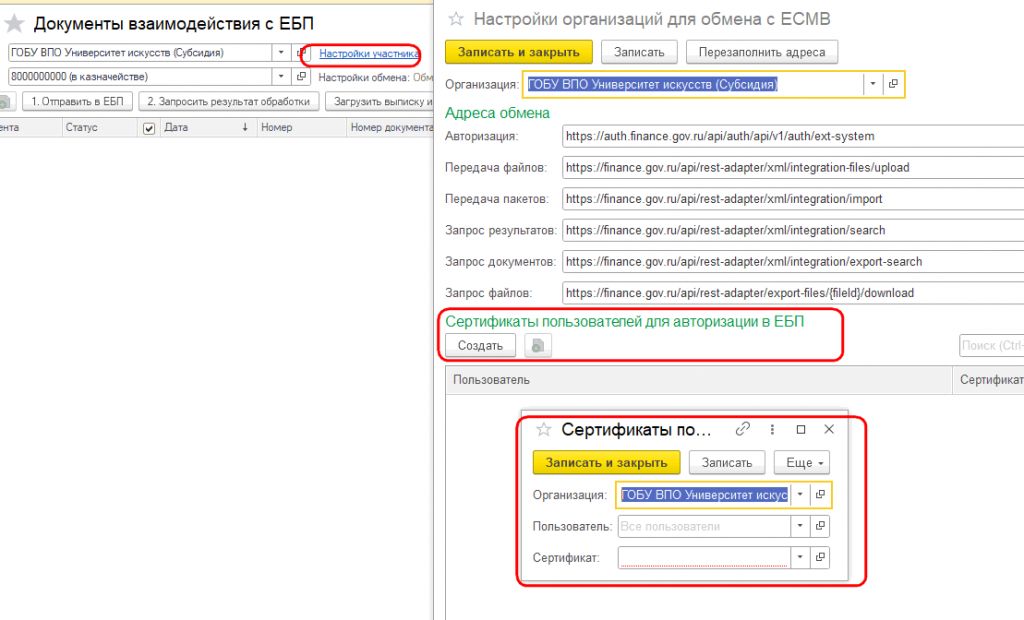The image size is (1024, 620).
Task: Copy link to the Сертификаты dialog
Action: (x=742, y=429)
